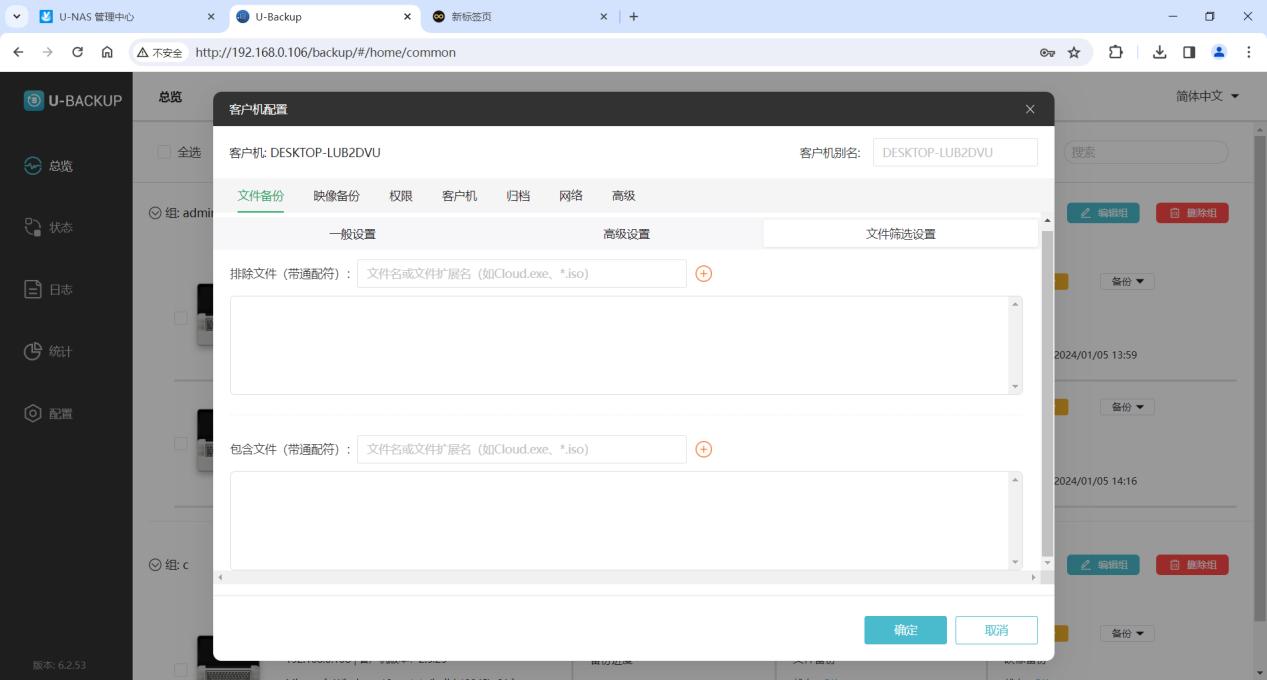Click the plus icon beside include files field
Viewport: 1267px width, 680px height.
pos(703,450)
